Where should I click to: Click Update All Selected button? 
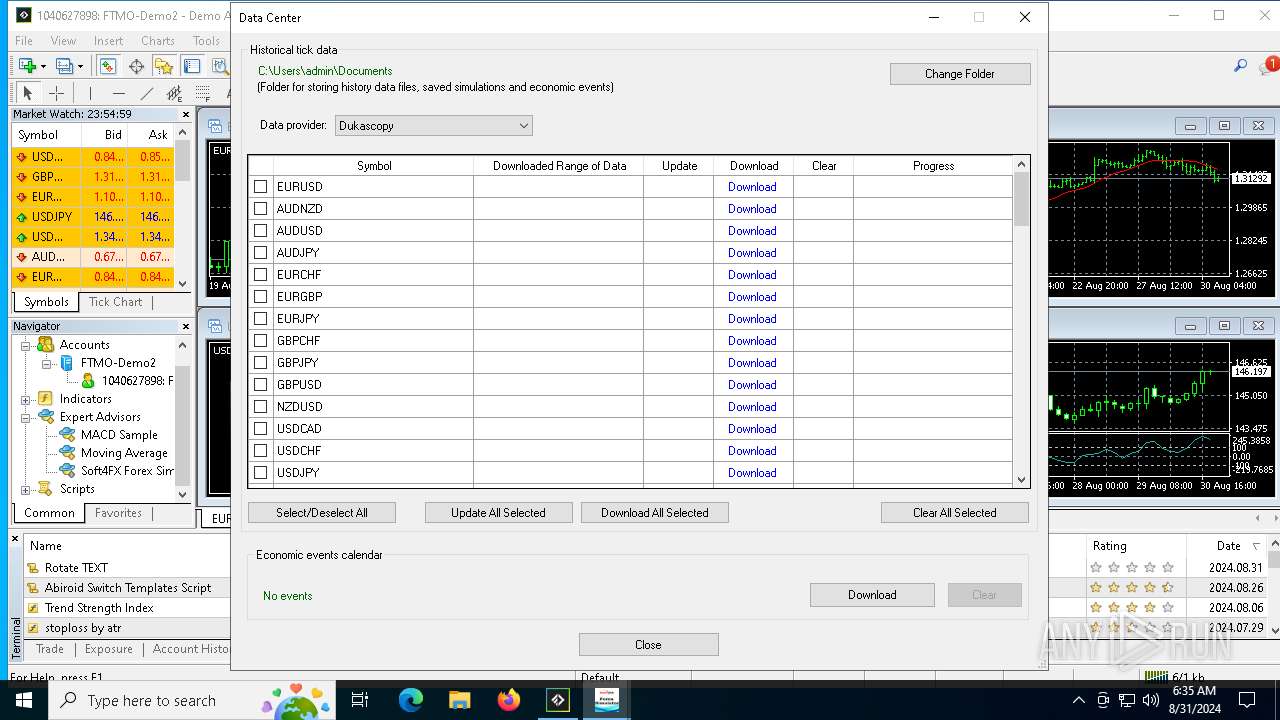(498, 513)
